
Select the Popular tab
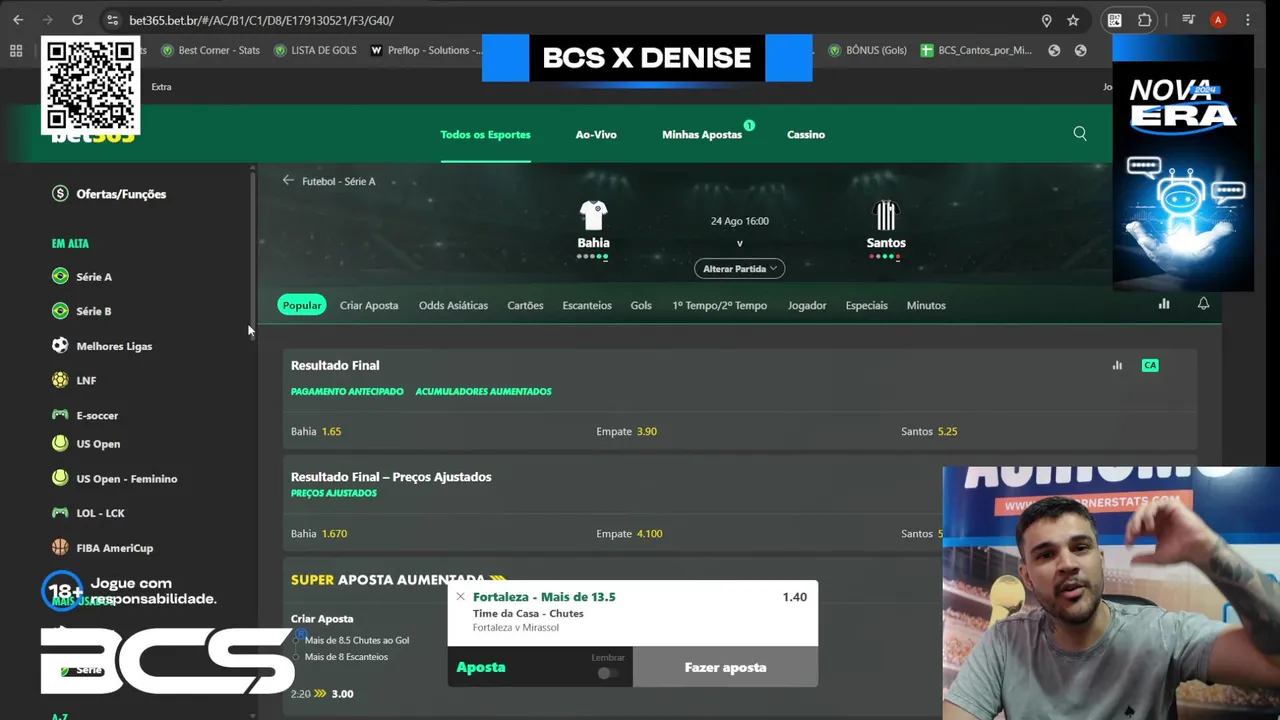302,305
